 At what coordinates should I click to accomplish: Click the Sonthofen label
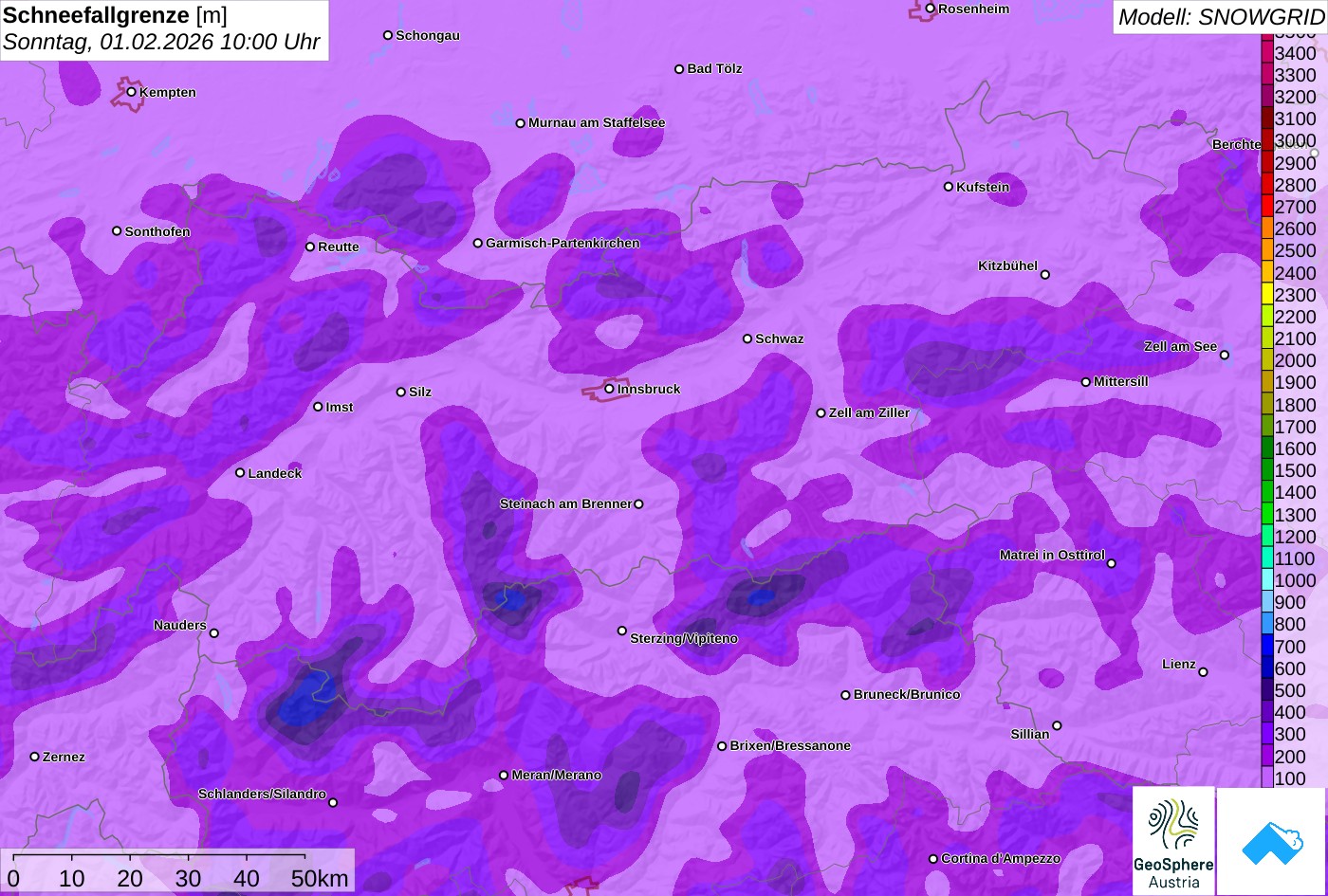(x=157, y=231)
